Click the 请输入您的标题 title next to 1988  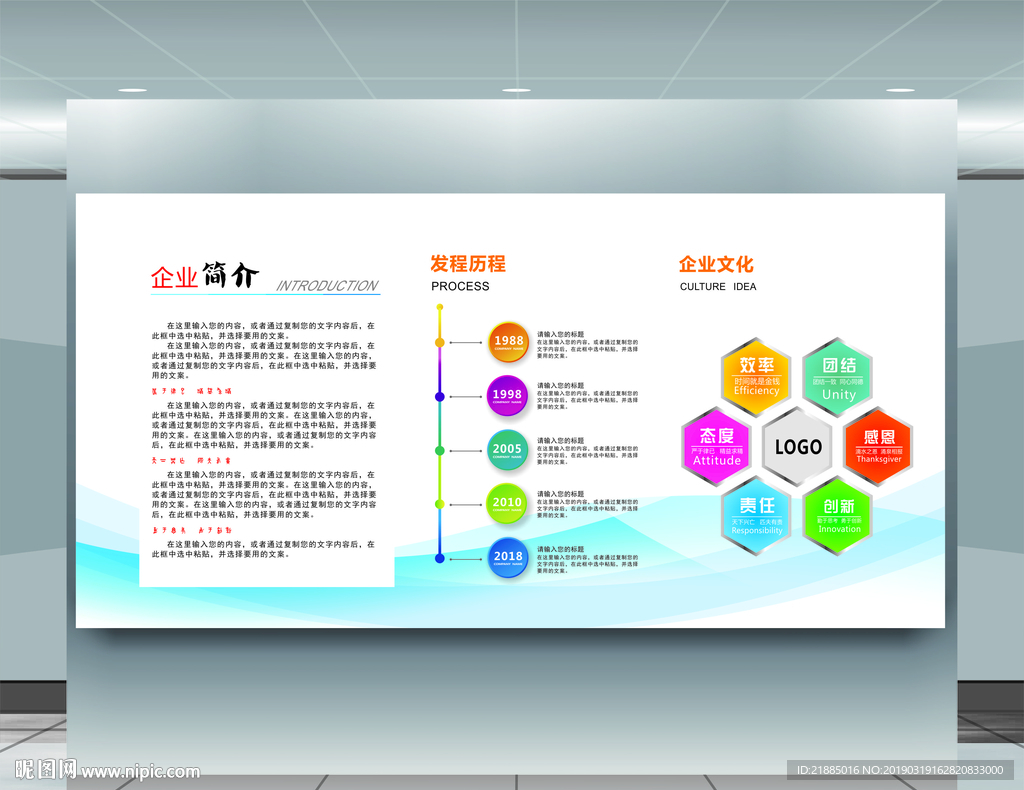click(560, 334)
